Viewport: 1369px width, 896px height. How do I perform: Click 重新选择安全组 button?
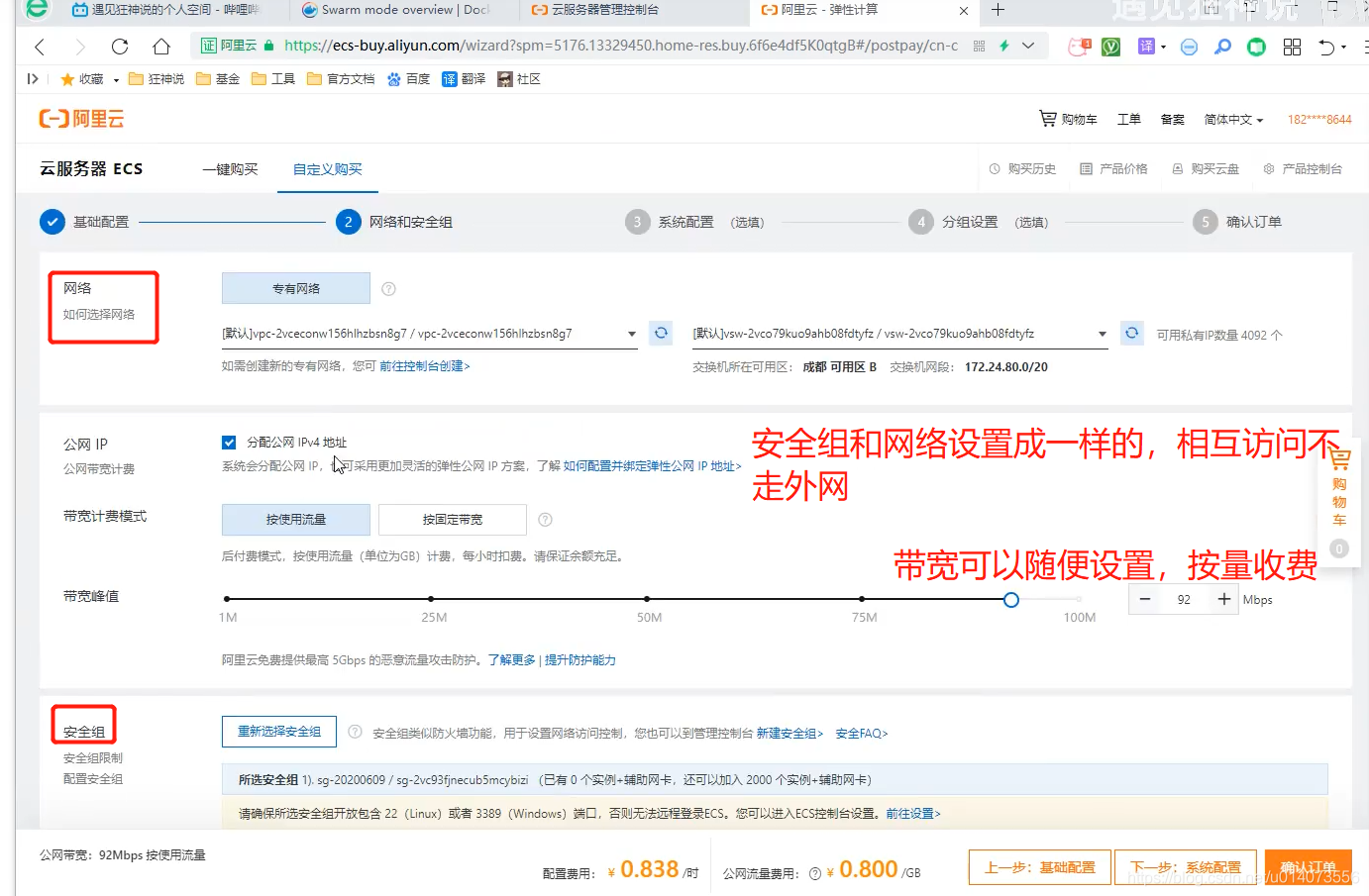pyautogui.click(x=279, y=732)
